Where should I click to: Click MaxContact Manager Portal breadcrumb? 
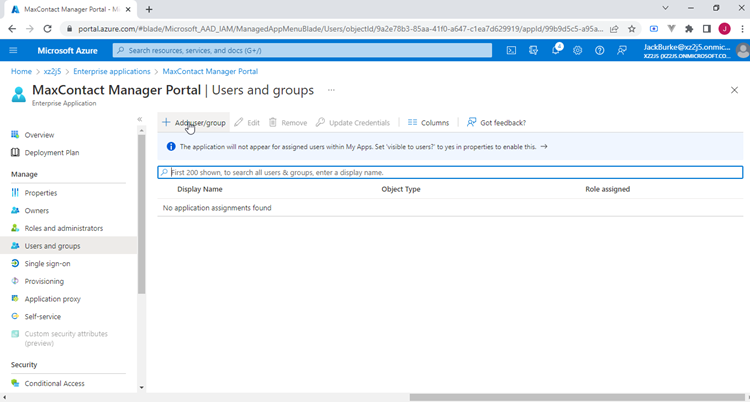[x=210, y=71]
